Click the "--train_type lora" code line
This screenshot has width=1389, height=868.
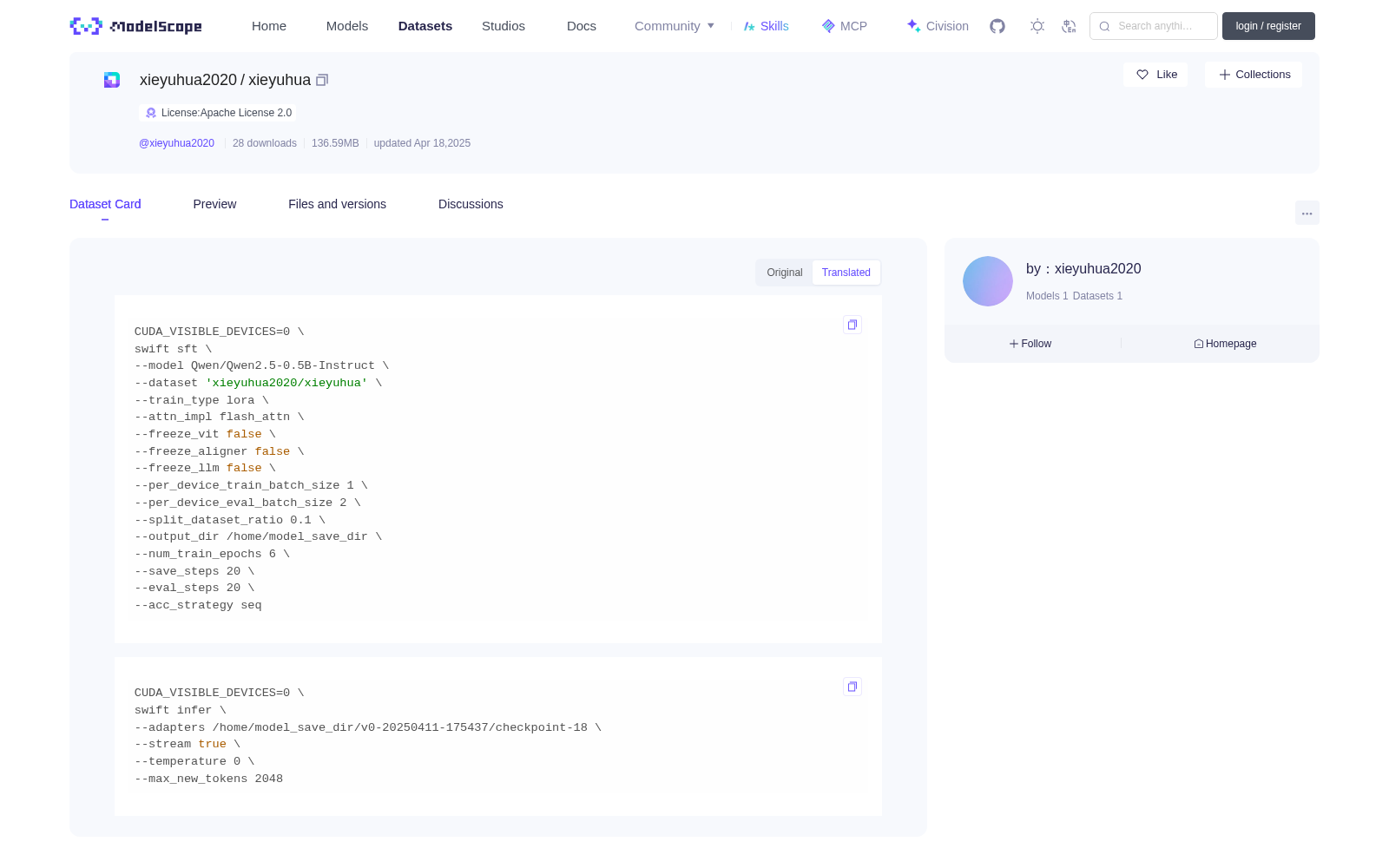[201, 400]
